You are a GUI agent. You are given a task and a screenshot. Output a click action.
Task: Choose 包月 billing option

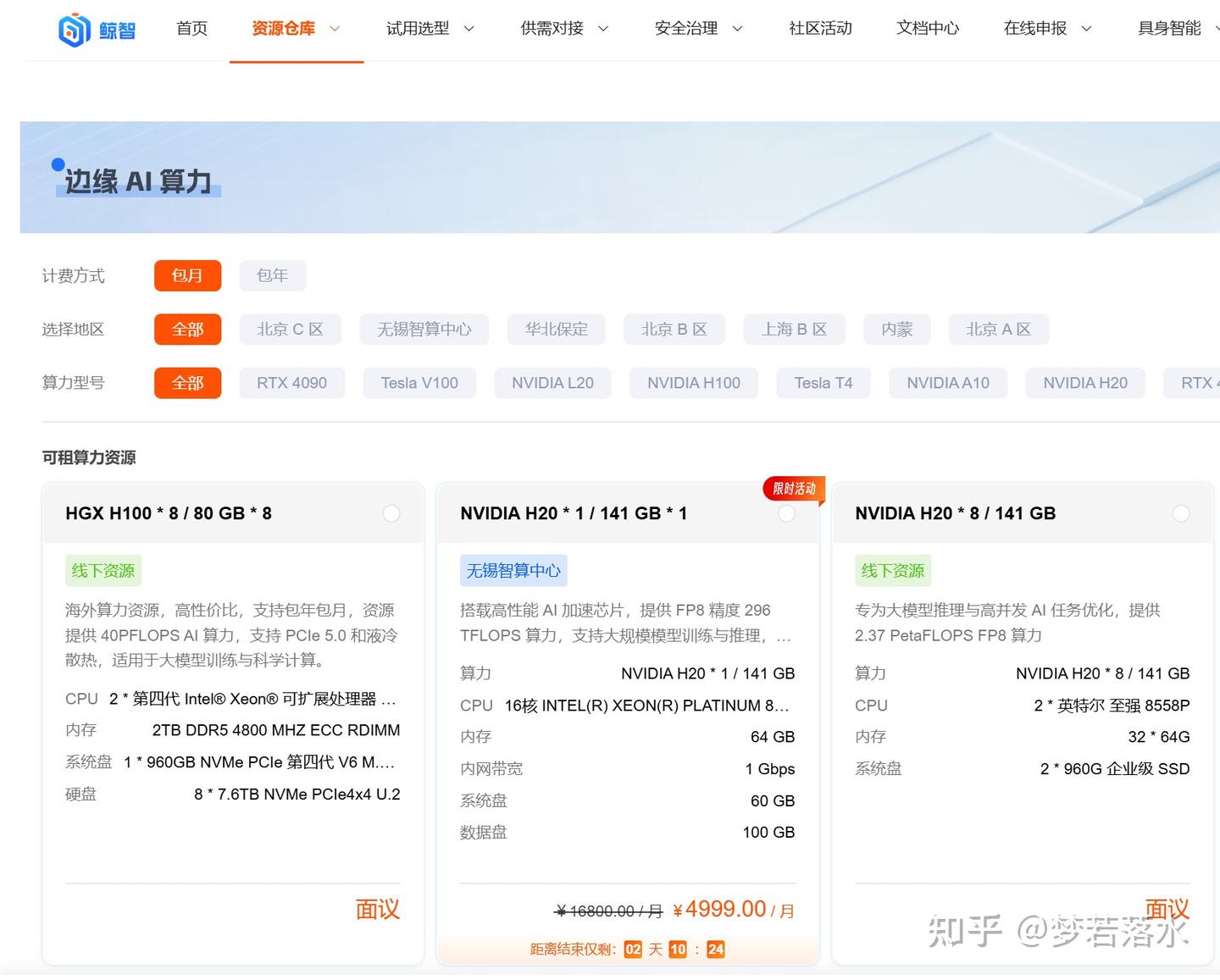[x=187, y=275]
